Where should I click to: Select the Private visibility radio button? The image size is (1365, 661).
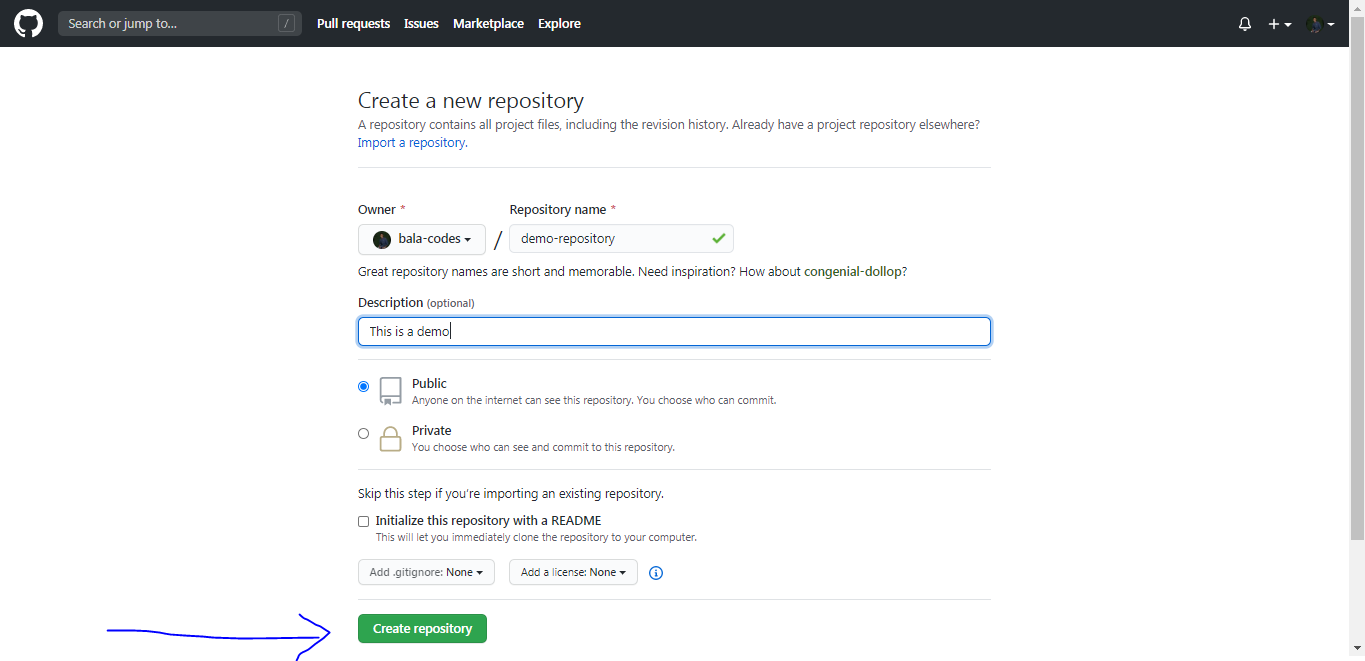pos(363,432)
